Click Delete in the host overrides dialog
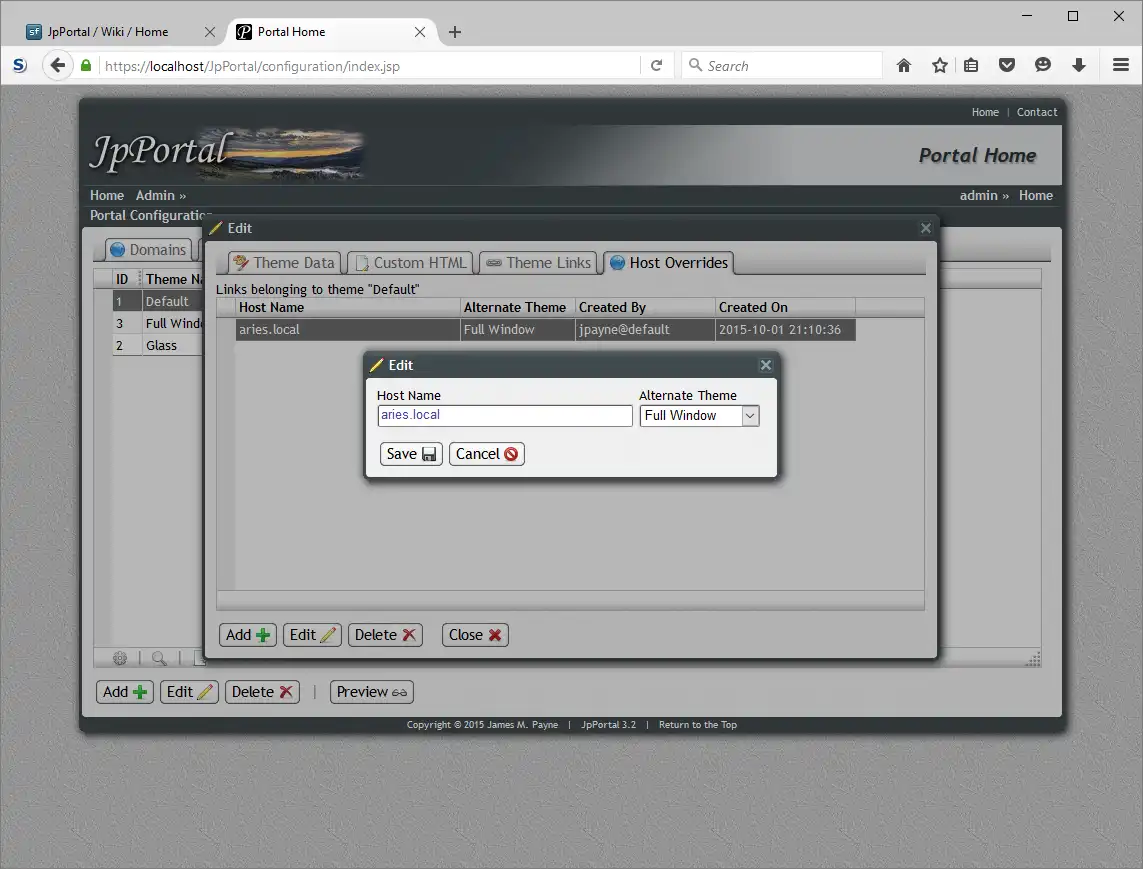 pyautogui.click(x=385, y=635)
